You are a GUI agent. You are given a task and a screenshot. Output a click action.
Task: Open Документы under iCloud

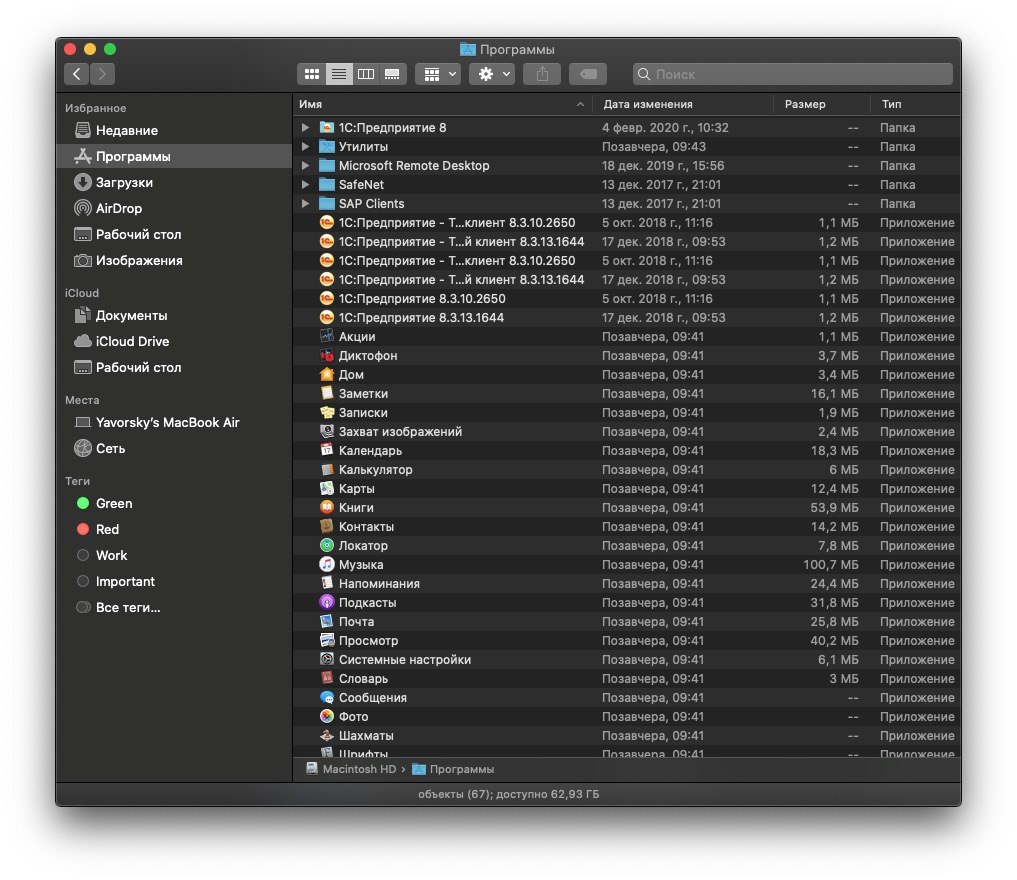(173, 315)
